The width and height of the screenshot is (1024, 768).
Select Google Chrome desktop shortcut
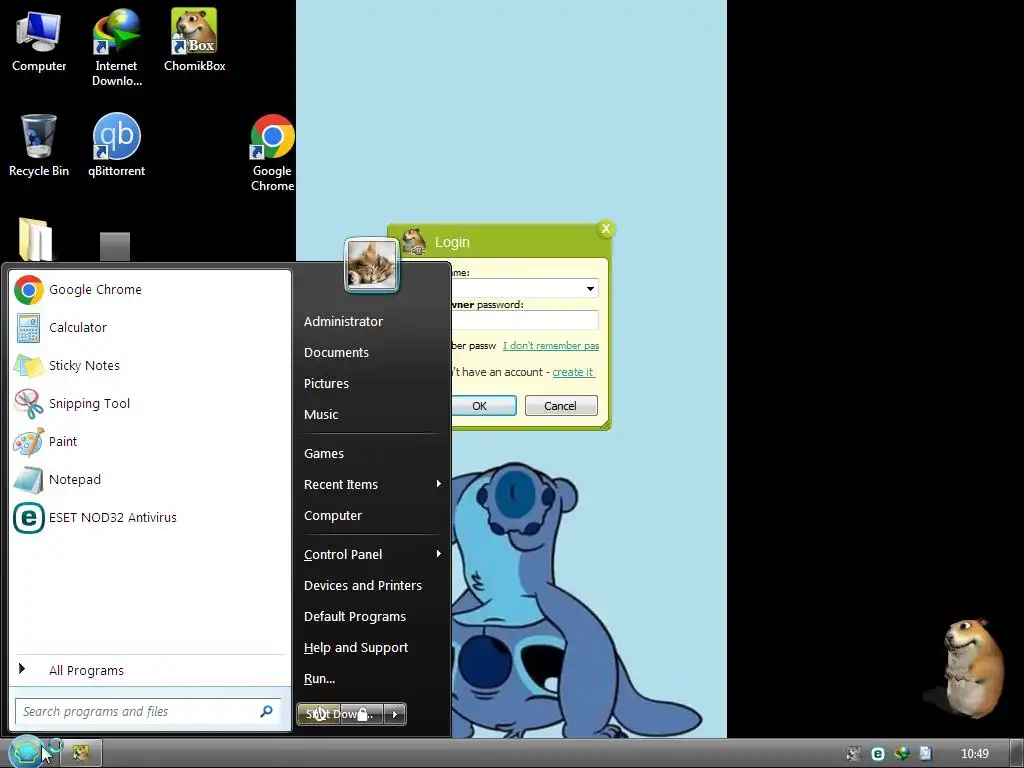pyautogui.click(x=272, y=153)
